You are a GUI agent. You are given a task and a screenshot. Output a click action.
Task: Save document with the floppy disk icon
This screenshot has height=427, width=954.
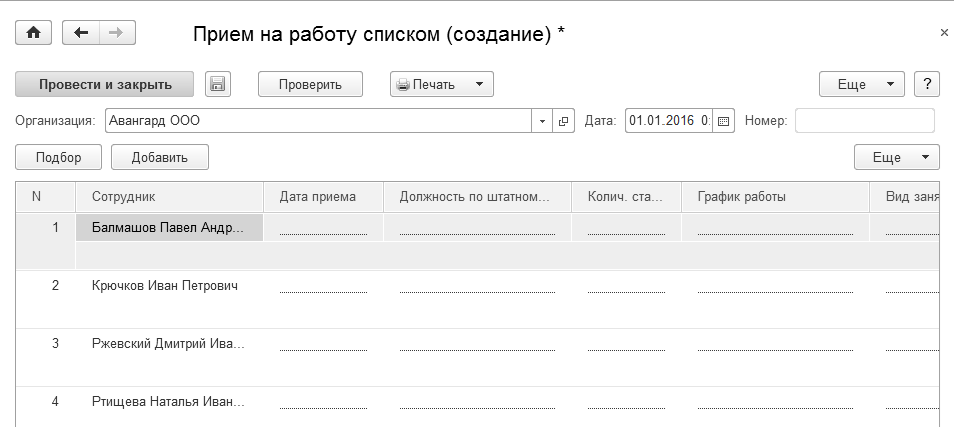218,84
